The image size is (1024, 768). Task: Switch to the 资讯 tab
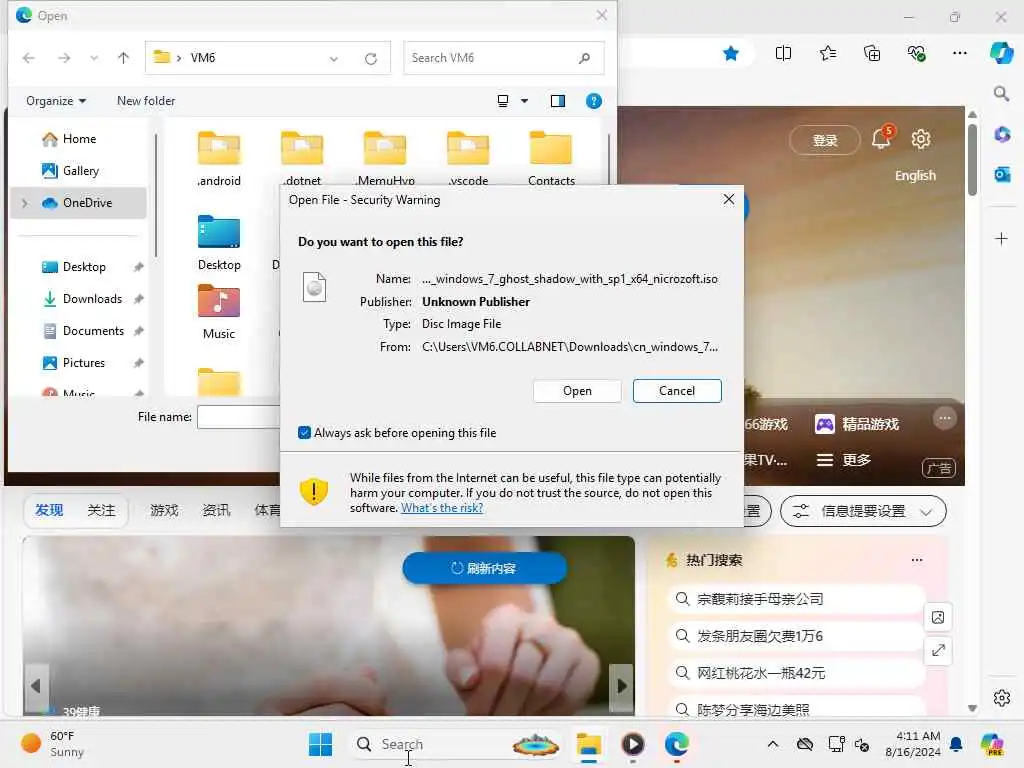pyautogui.click(x=216, y=510)
